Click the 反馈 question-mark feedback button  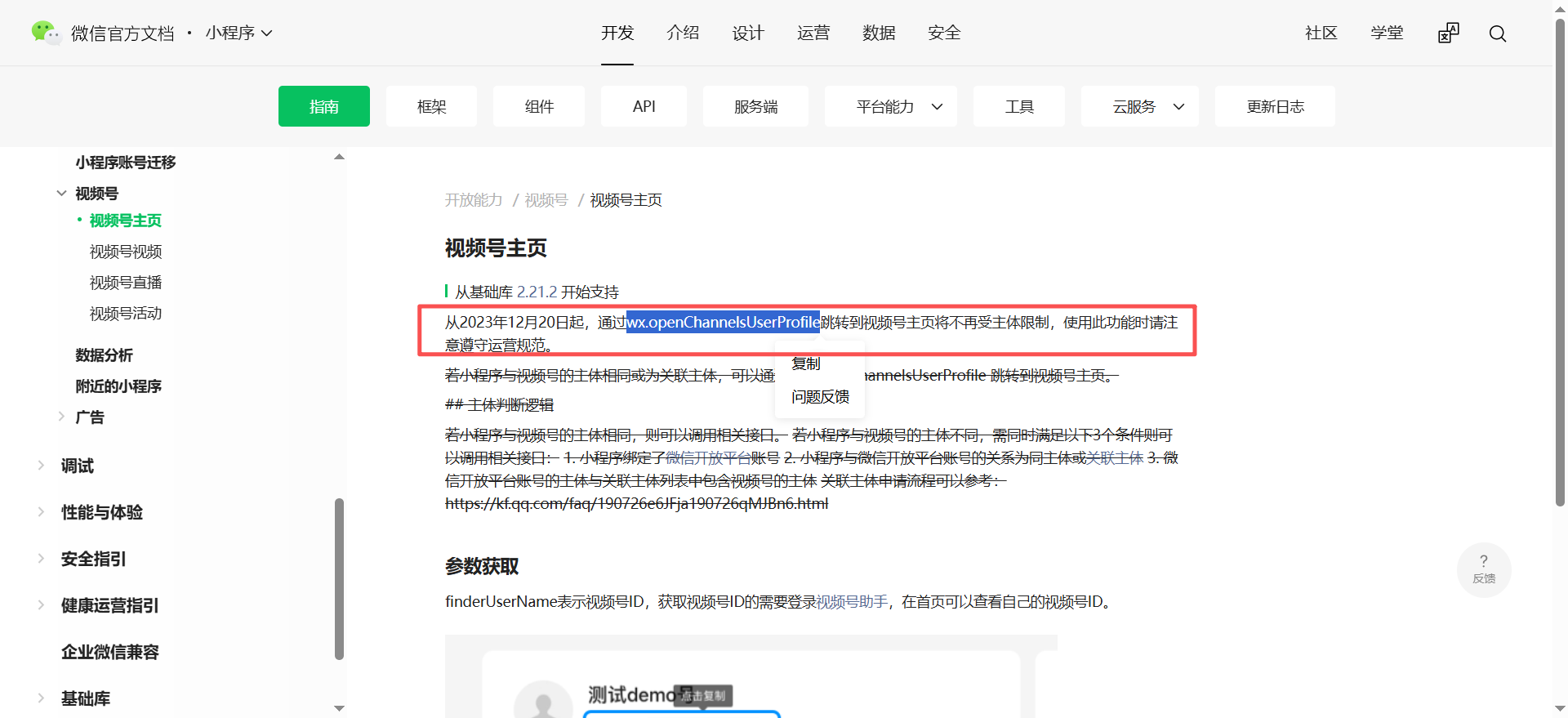[1484, 569]
